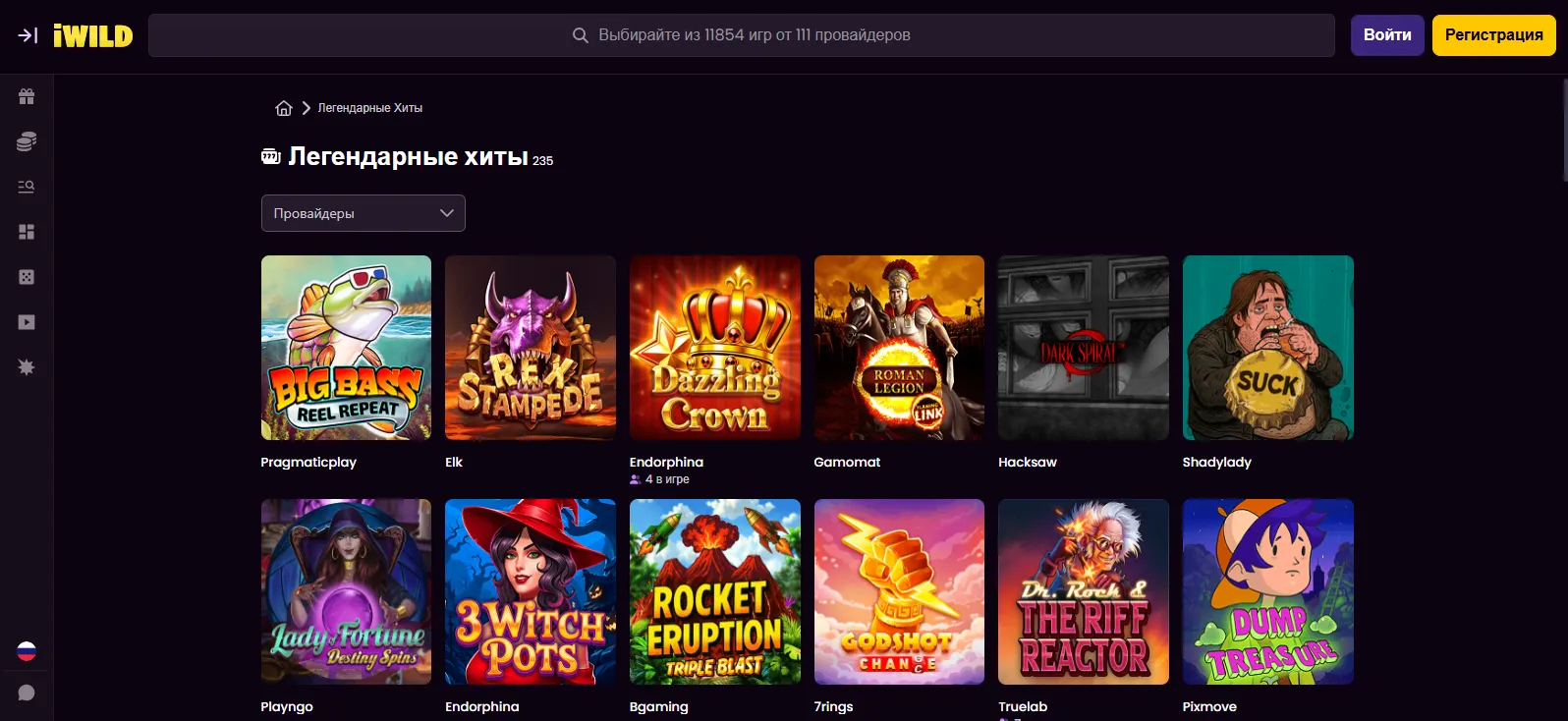Go home via breadcrumb house icon

[x=284, y=108]
